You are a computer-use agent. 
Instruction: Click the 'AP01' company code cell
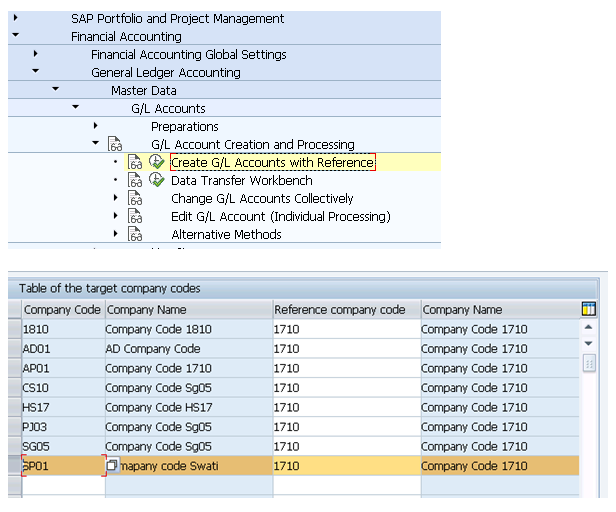click(x=64, y=368)
